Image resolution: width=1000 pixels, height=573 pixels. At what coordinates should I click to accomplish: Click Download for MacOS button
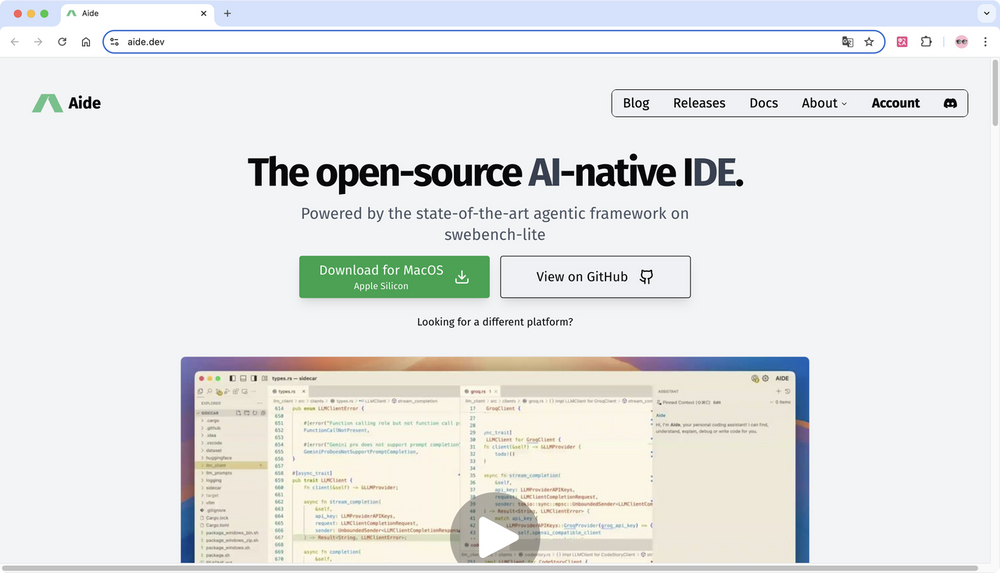[394, 277]
